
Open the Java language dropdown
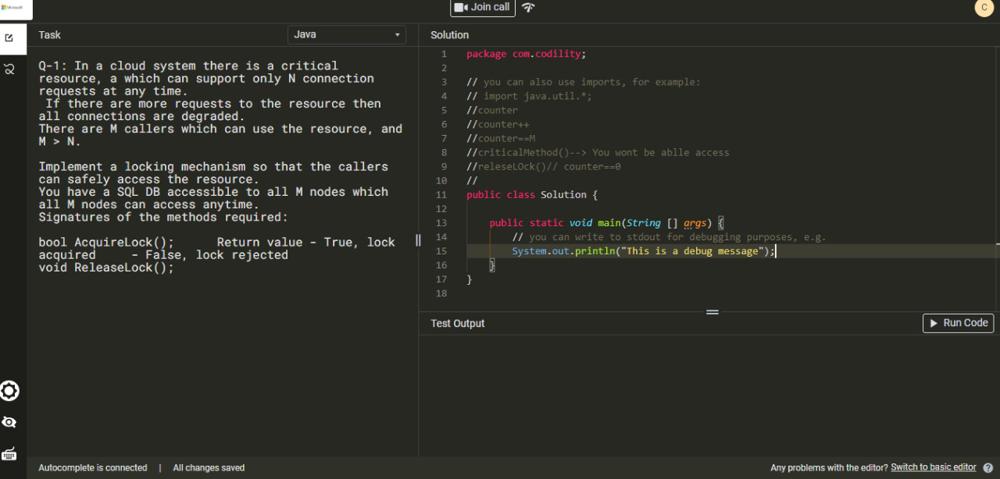(346, 34)
